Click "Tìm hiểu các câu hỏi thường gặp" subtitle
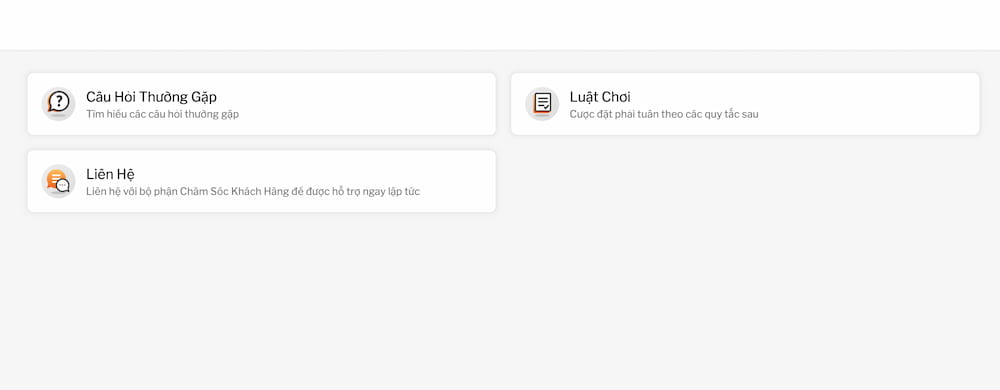The width and height of the screenshot is (1000, 390). point(163,115)
